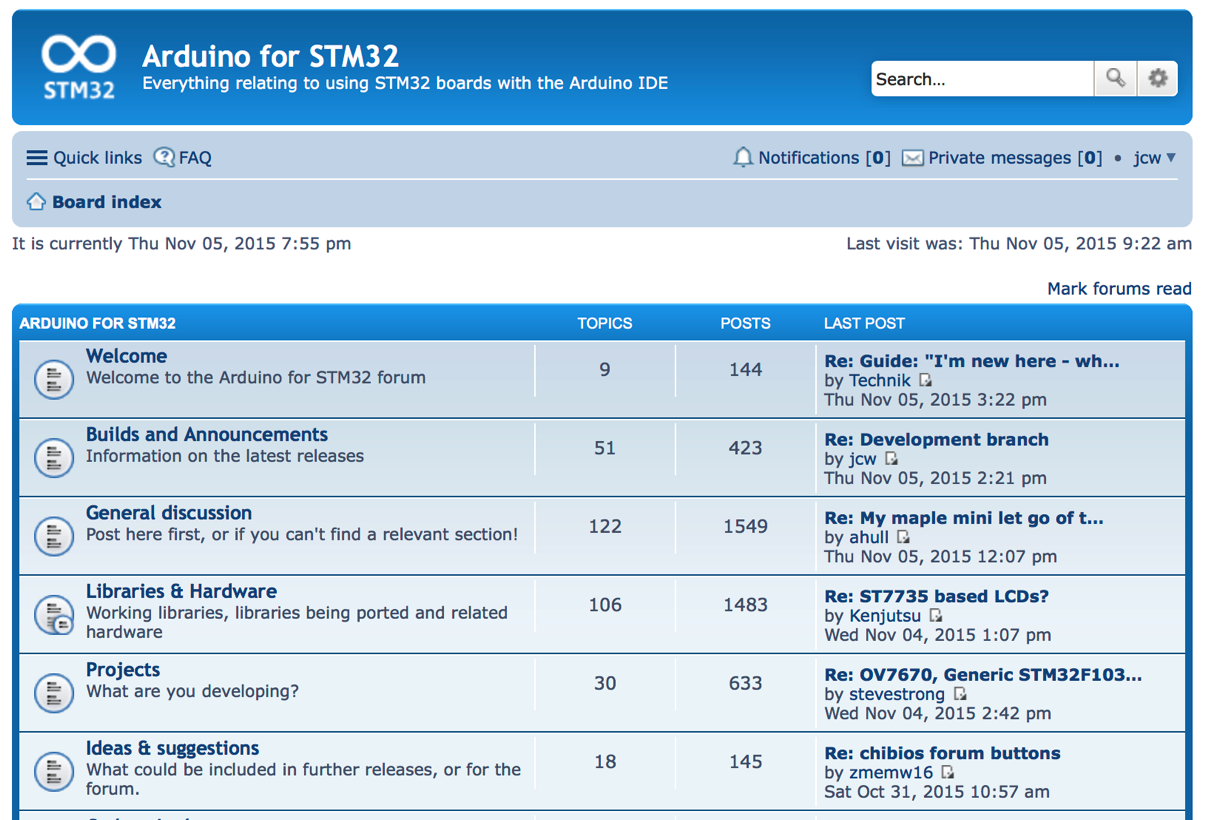Click the 'Arduino for STM32' site title
Viewport: 1206px width, 820px height.
271,56
